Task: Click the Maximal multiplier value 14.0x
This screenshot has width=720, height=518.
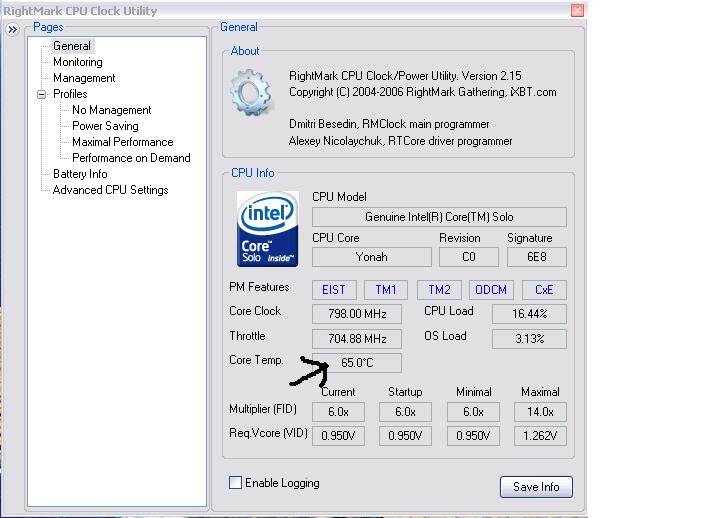Action: tap(540, 412)
